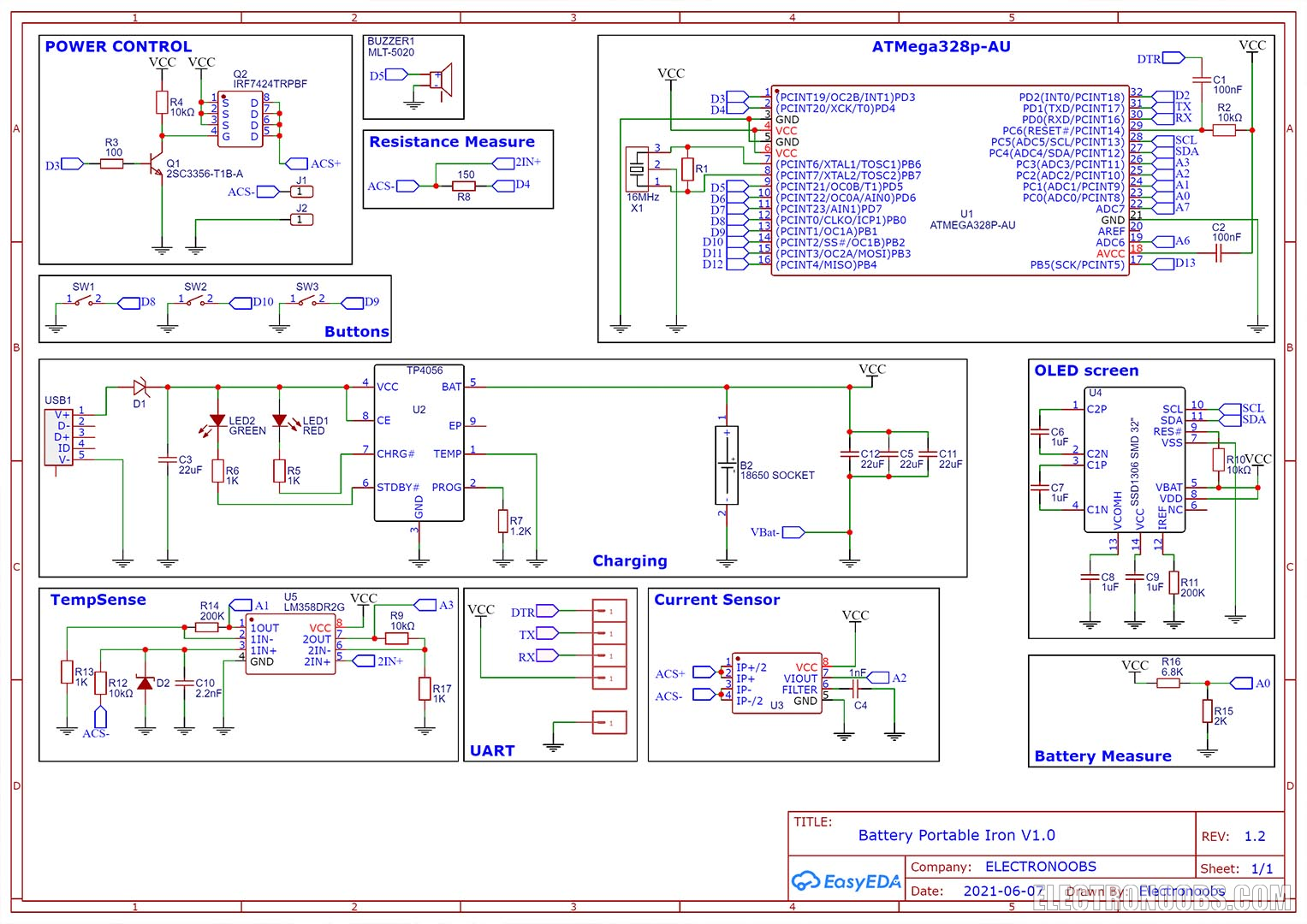Viewport: 1307px width, 924px height.
Task: Click the A6 net flag on ADC6 pin
Action: click(x=1171, y=241)
